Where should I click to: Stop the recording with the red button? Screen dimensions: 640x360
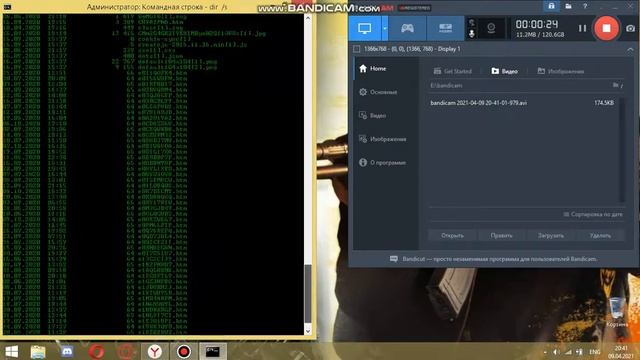pyautogui.click(x=606, y=28)
